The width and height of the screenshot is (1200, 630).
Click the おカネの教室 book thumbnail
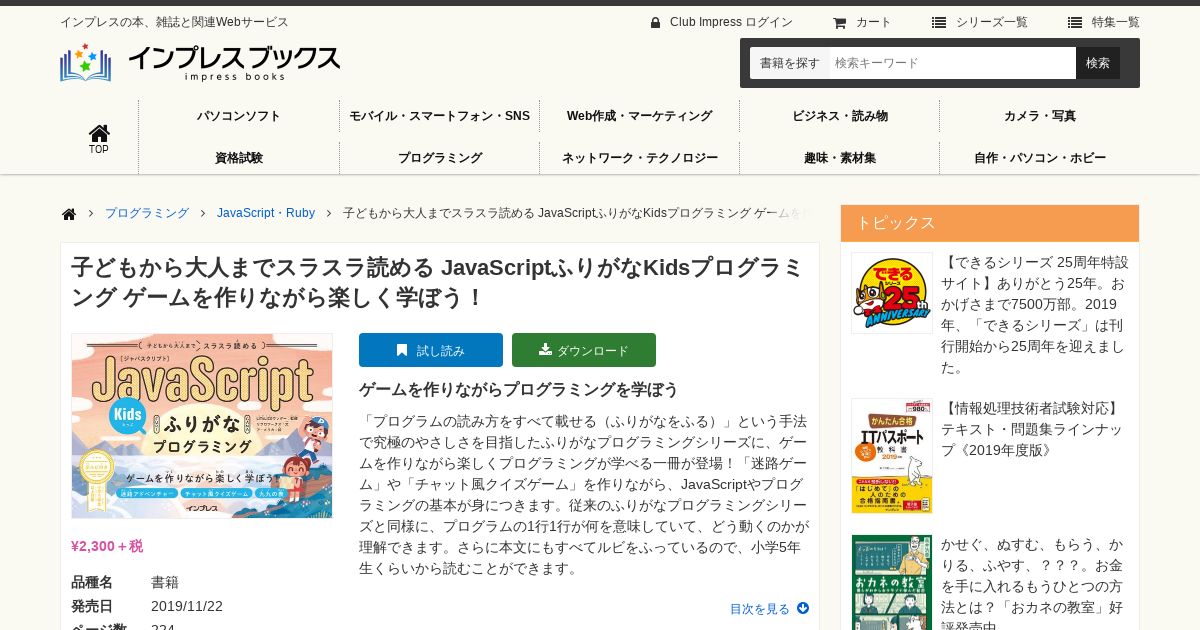coord(892,582)
